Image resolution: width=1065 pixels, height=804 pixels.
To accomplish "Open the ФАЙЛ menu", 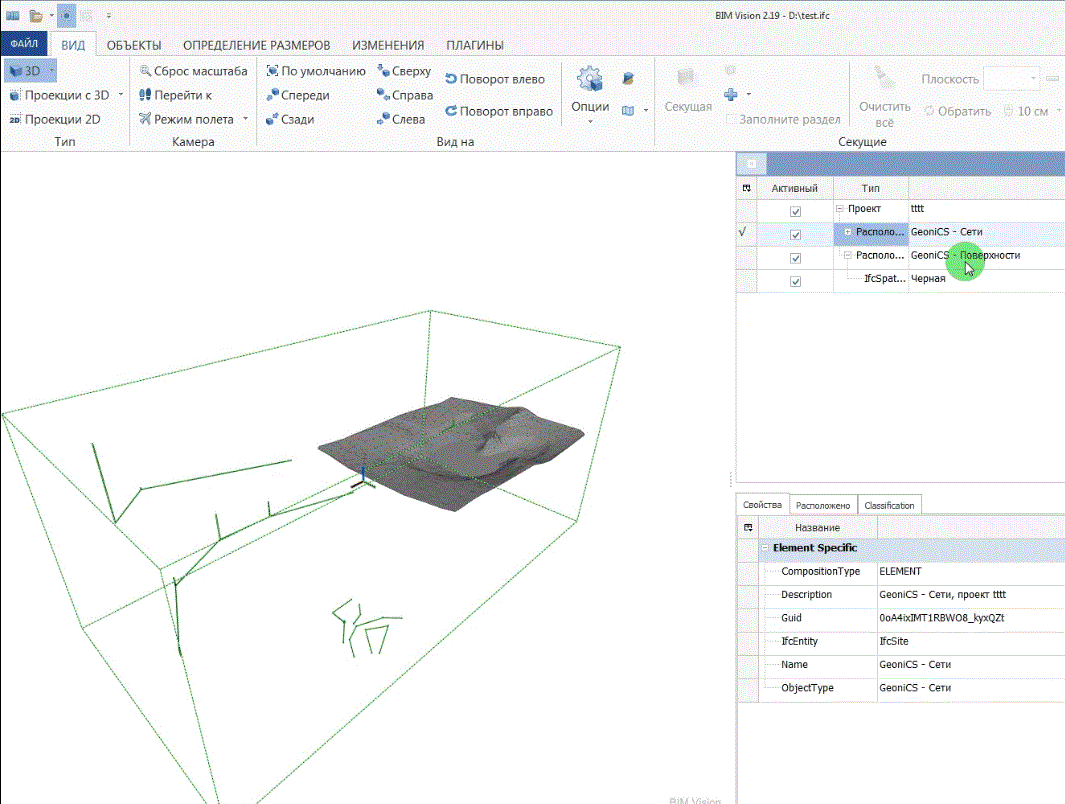I will coord(24,43).
